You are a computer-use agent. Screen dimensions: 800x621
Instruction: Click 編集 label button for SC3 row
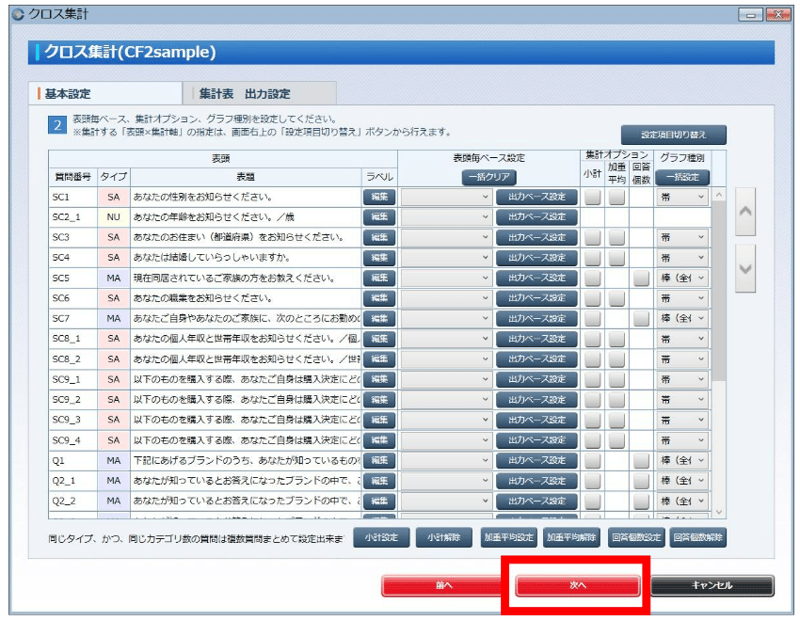coord(379,238)
